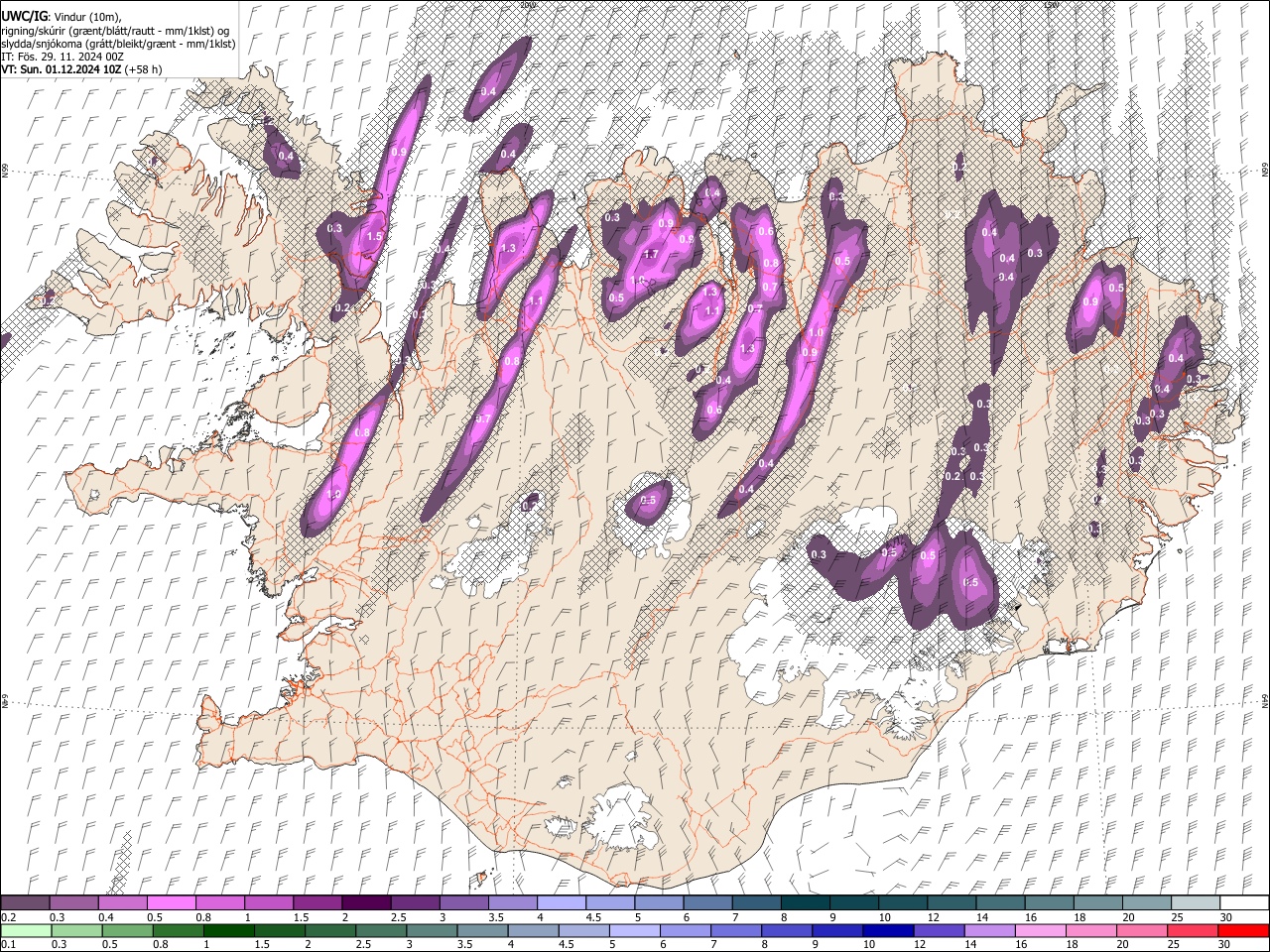The image size is (1270, 952).
Task: Click the top legend row swatch starting at 0.8
Action: 219,902
